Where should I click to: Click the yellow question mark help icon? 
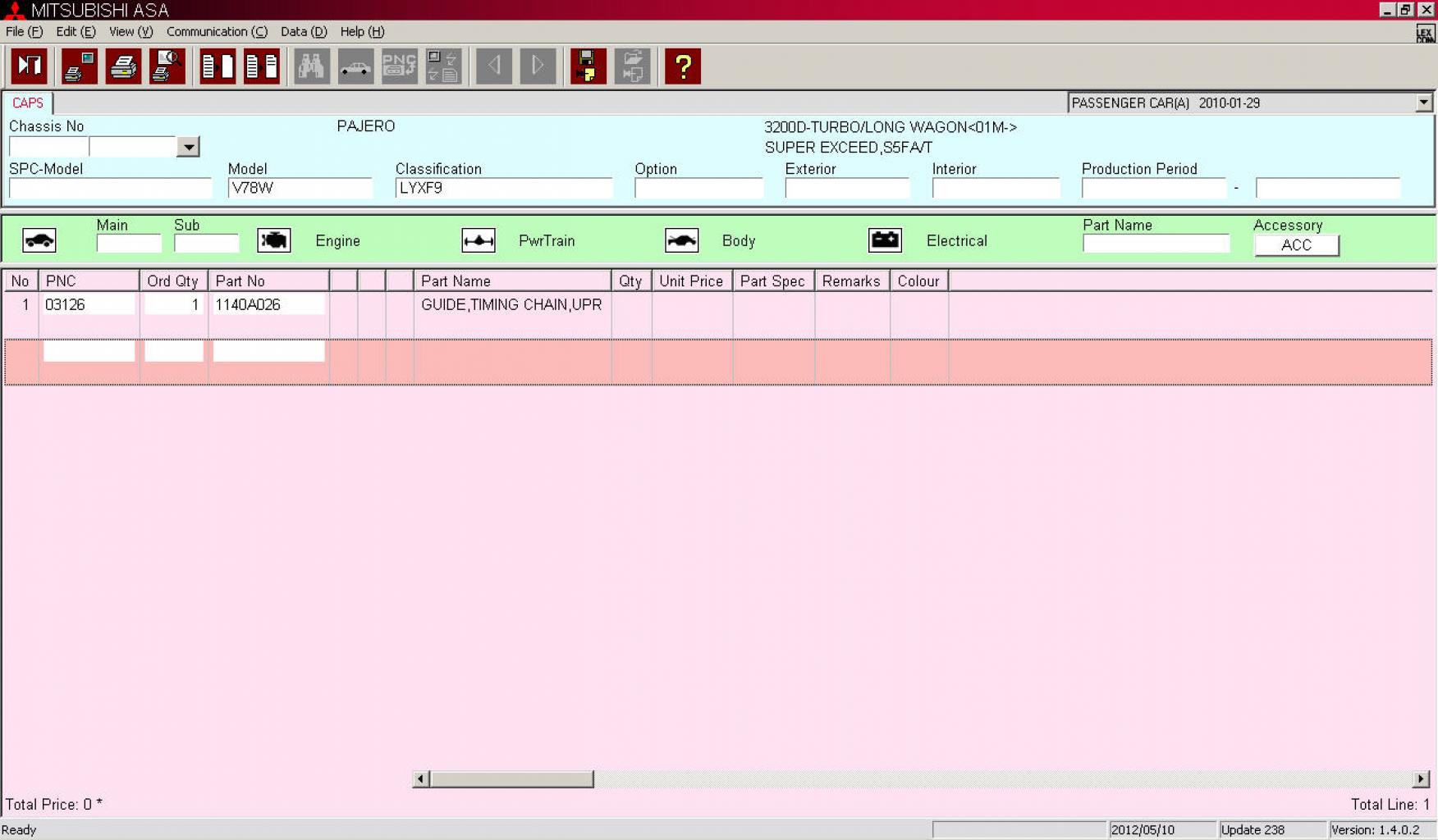(682, 66)
